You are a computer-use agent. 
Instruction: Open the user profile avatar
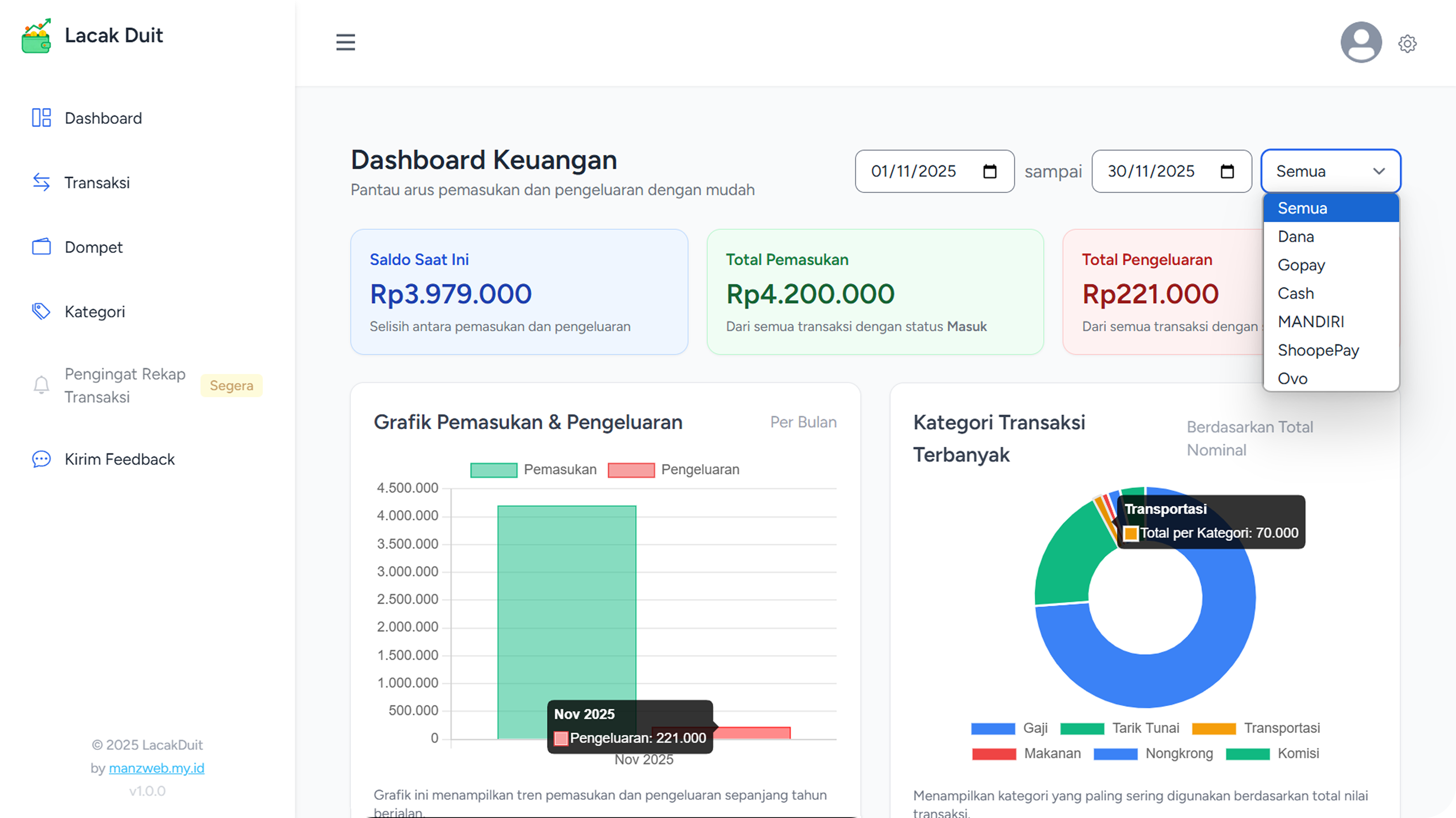click(x=1361, y=42)
